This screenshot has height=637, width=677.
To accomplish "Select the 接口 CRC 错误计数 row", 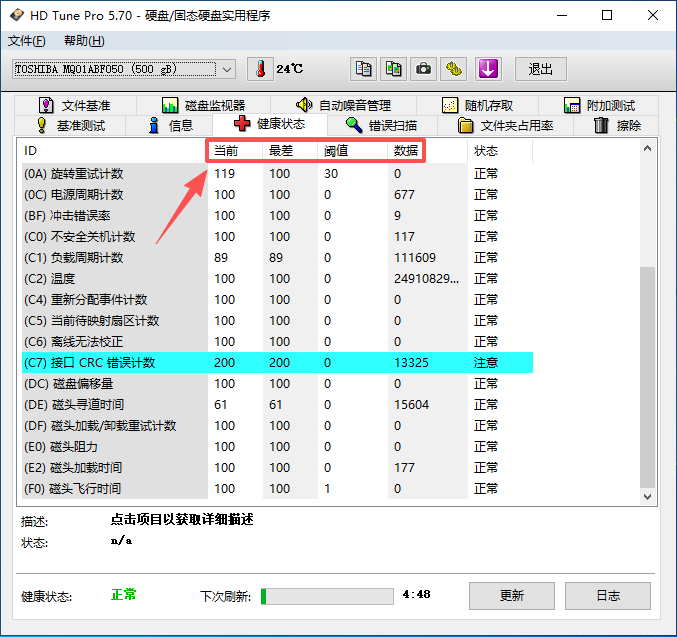I will [90, 362].
